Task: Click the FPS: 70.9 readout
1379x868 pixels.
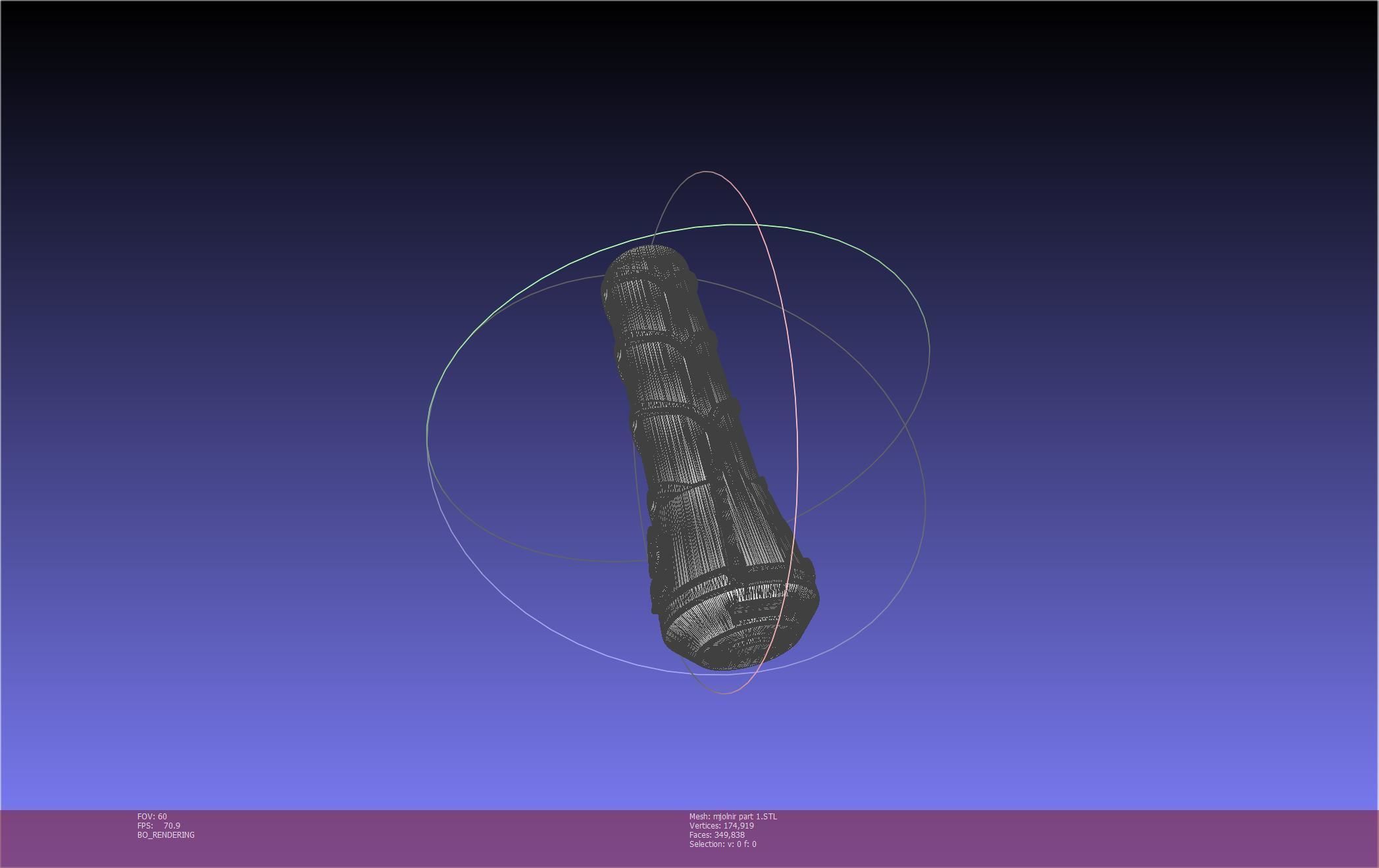Action: coord(159,826)
